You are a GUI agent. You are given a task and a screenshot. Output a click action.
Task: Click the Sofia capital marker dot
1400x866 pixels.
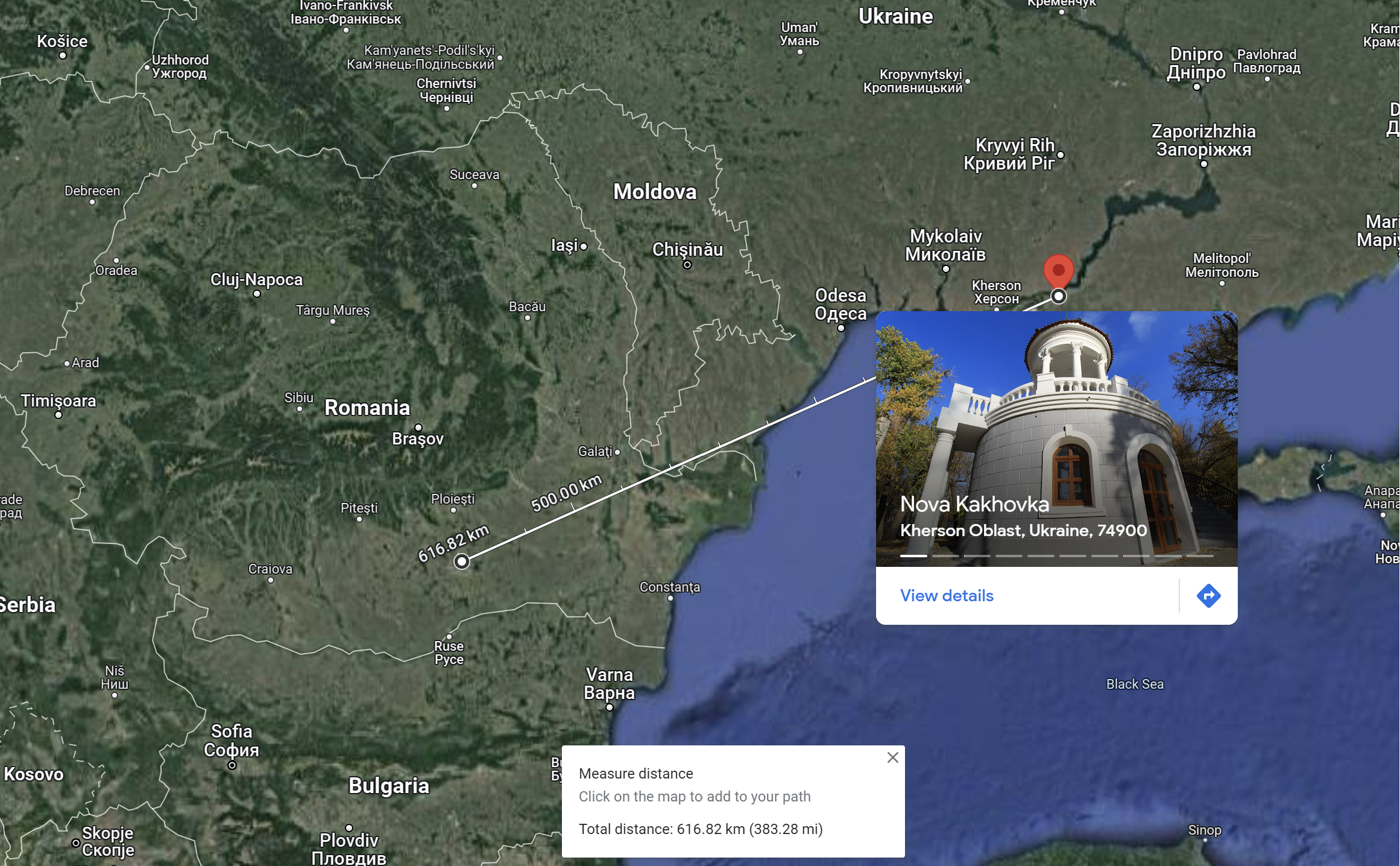coord(232,765)
